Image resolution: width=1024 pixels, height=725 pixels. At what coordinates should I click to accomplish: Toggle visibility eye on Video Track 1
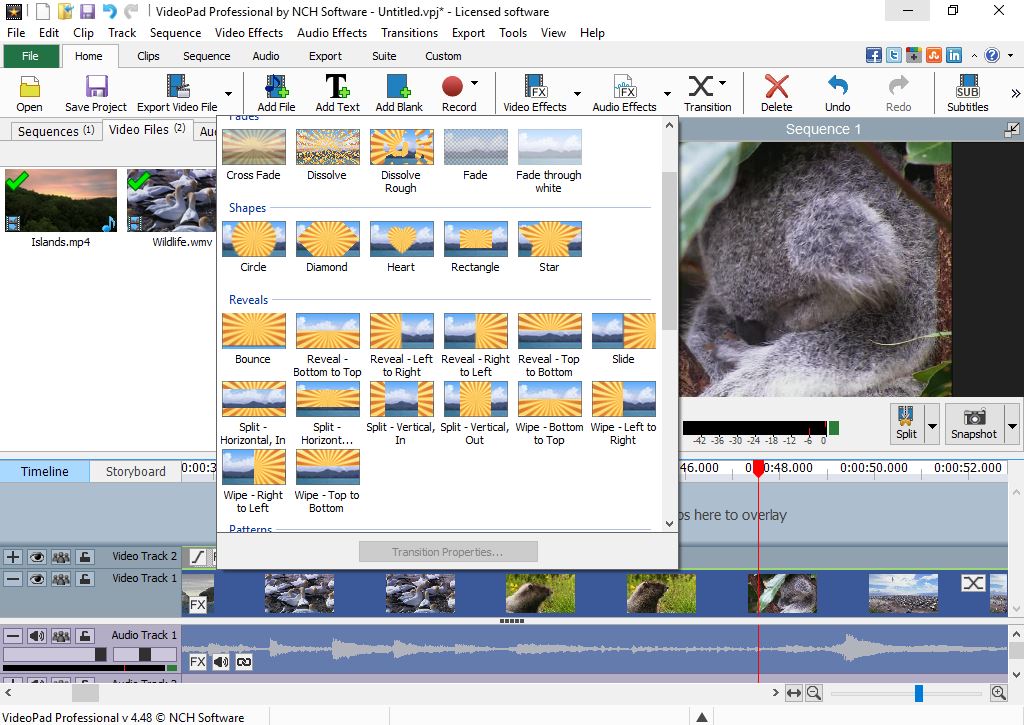37,579
